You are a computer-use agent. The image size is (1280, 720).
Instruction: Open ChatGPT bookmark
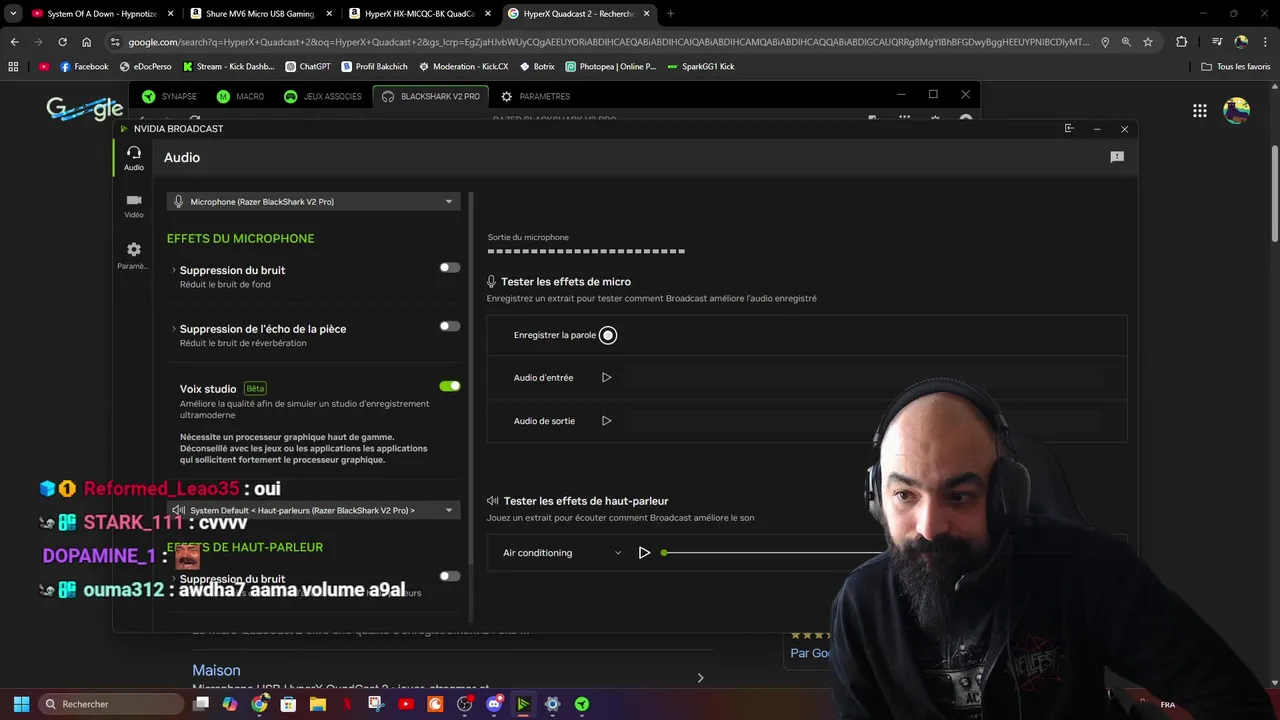[307, 66]
